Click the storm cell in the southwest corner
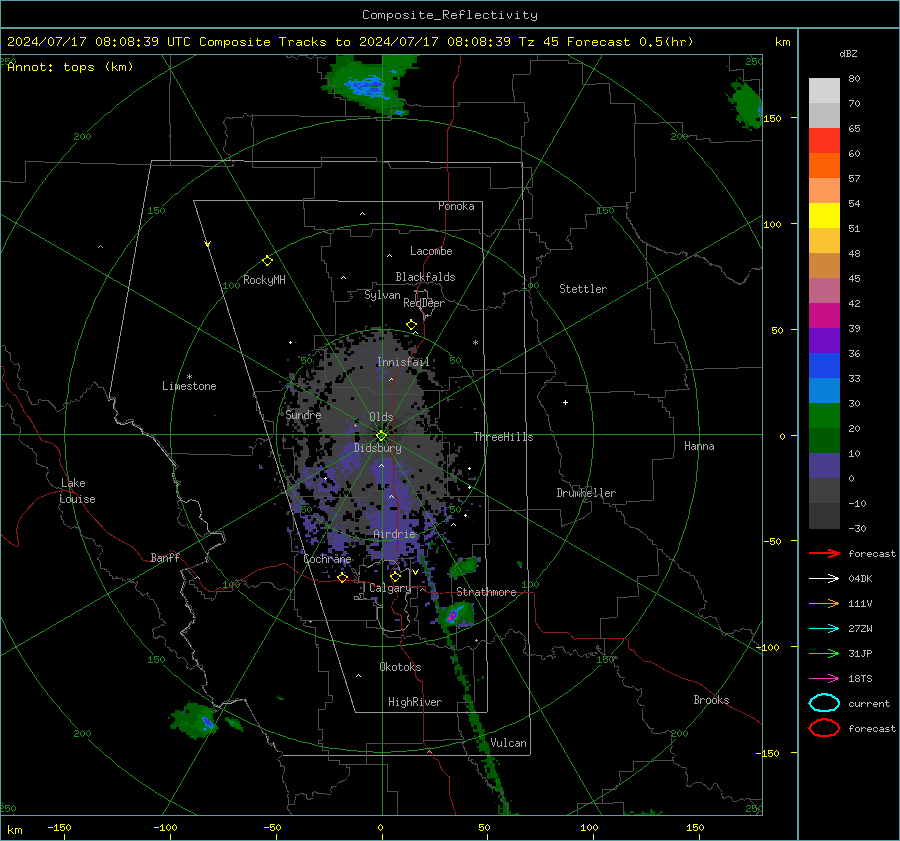 coord(196,721)
